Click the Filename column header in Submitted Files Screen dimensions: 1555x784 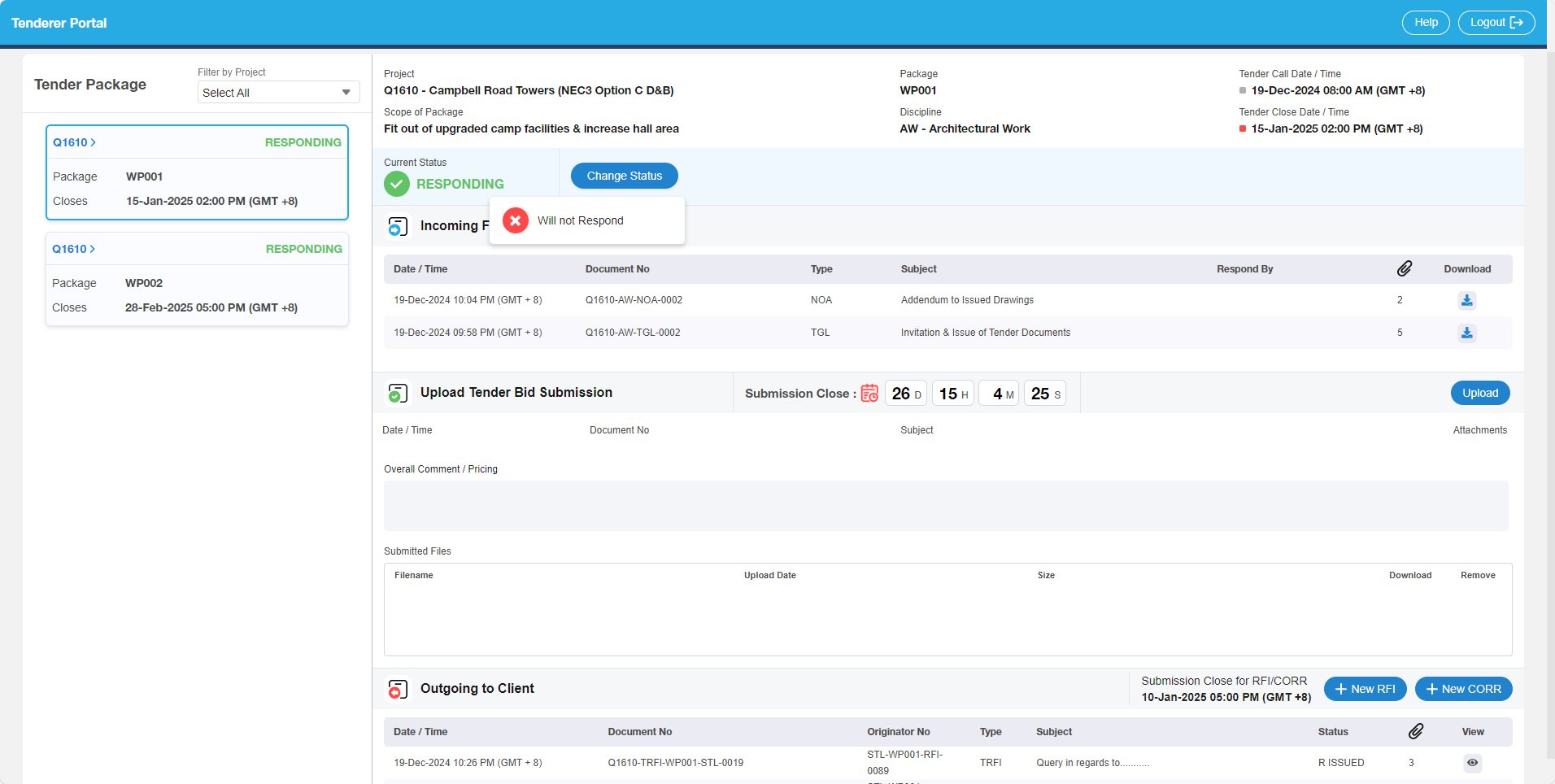tap(414, 575)
